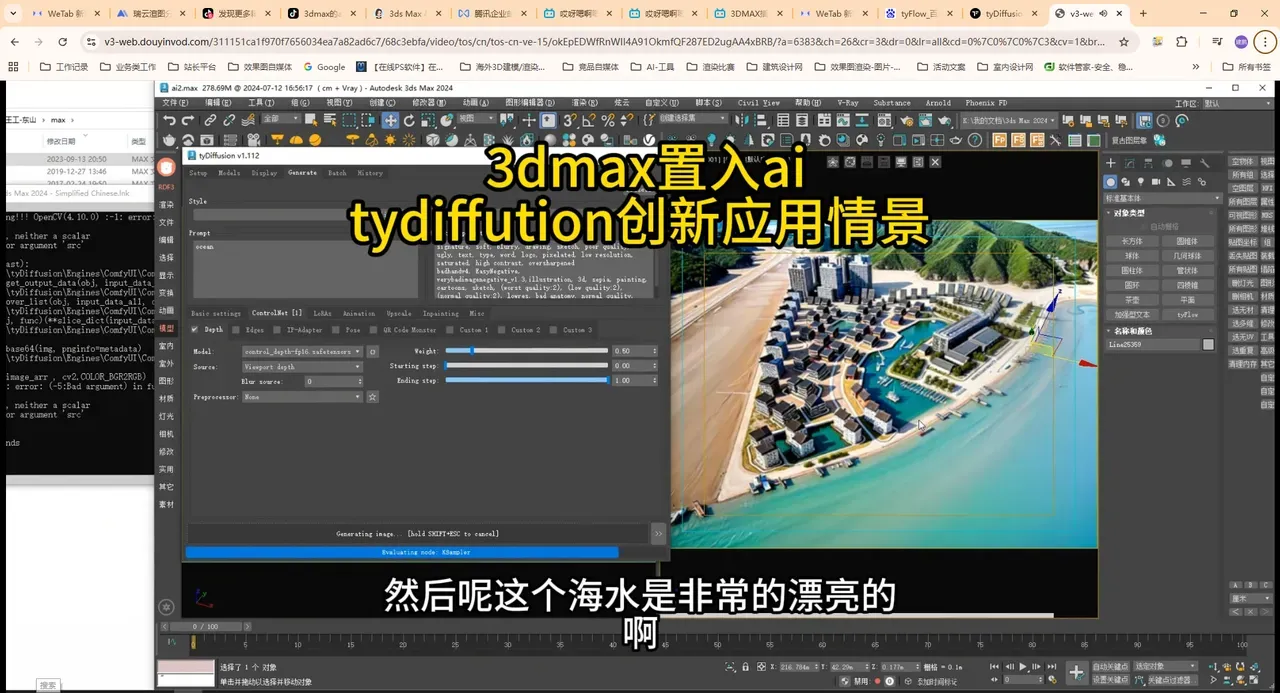1280x693 pixels.
Task: Select the Geometry category circle icon
Action: click(1111, 182)
